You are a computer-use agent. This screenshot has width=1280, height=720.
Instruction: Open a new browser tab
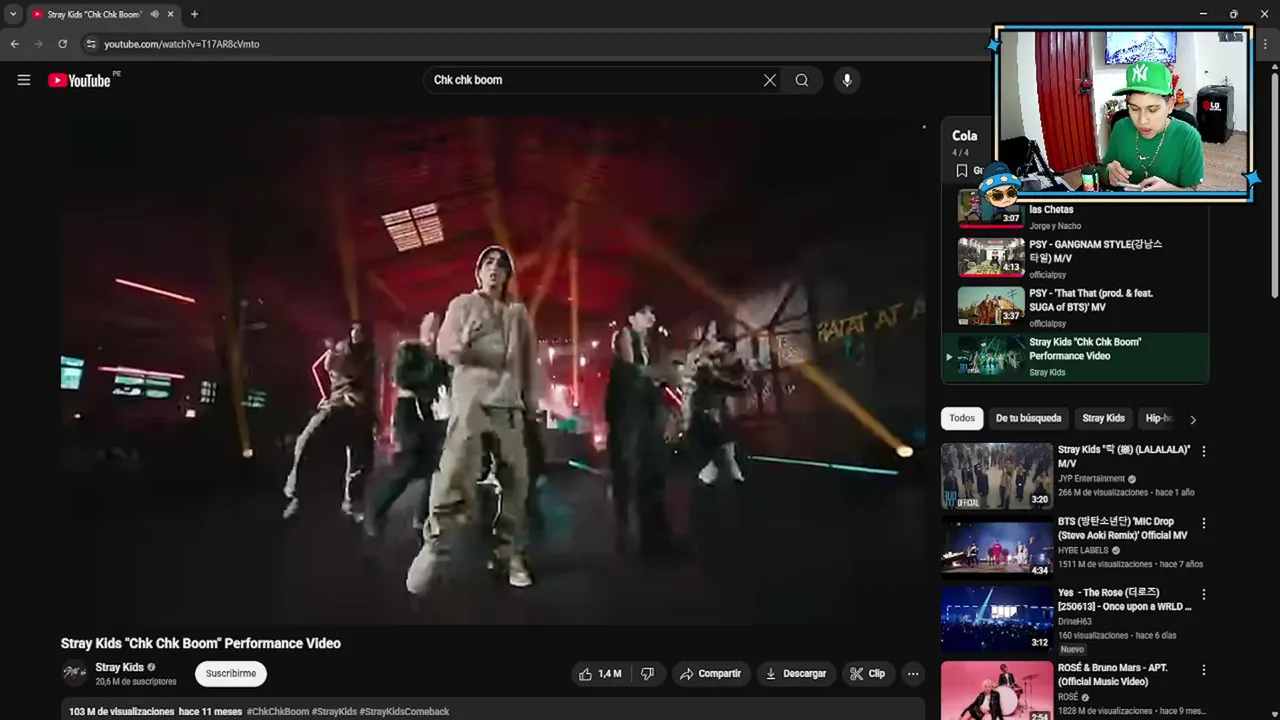pyautogui.click(x=194, y=14)
